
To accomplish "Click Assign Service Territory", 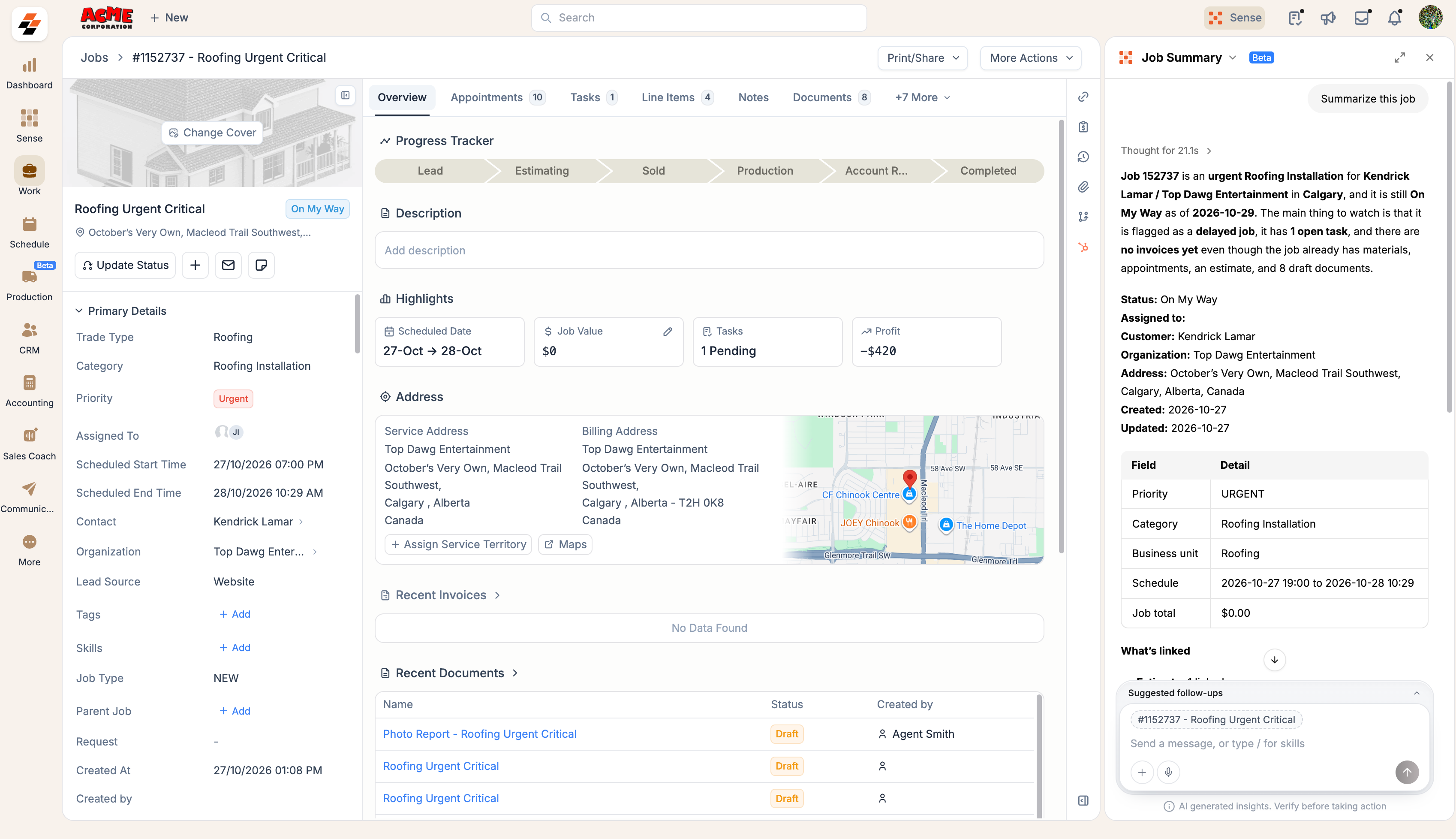I will 458,544.
